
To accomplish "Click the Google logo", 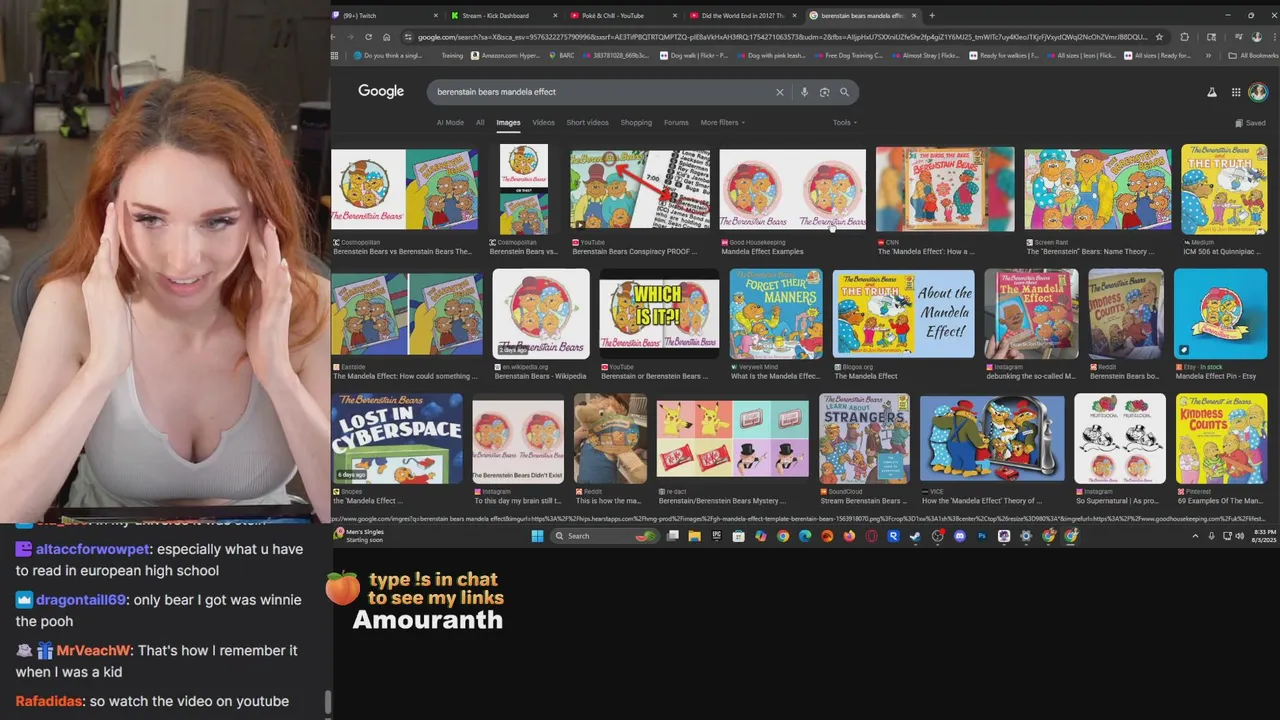I will 381,91.
